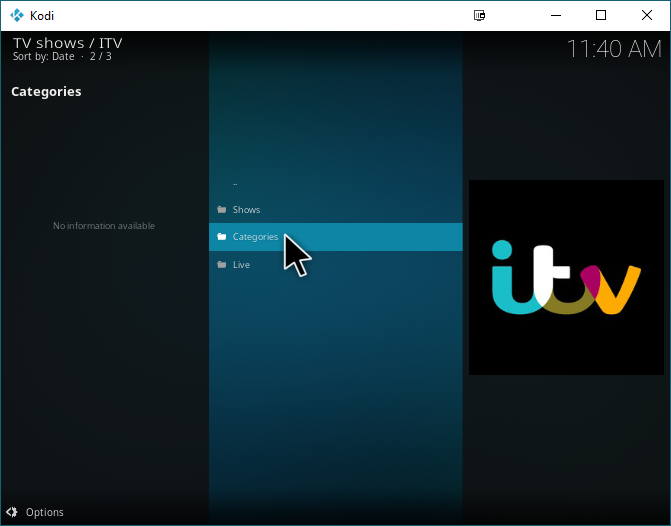
Task: Open the Options side menu
Action: coord(35,512)
